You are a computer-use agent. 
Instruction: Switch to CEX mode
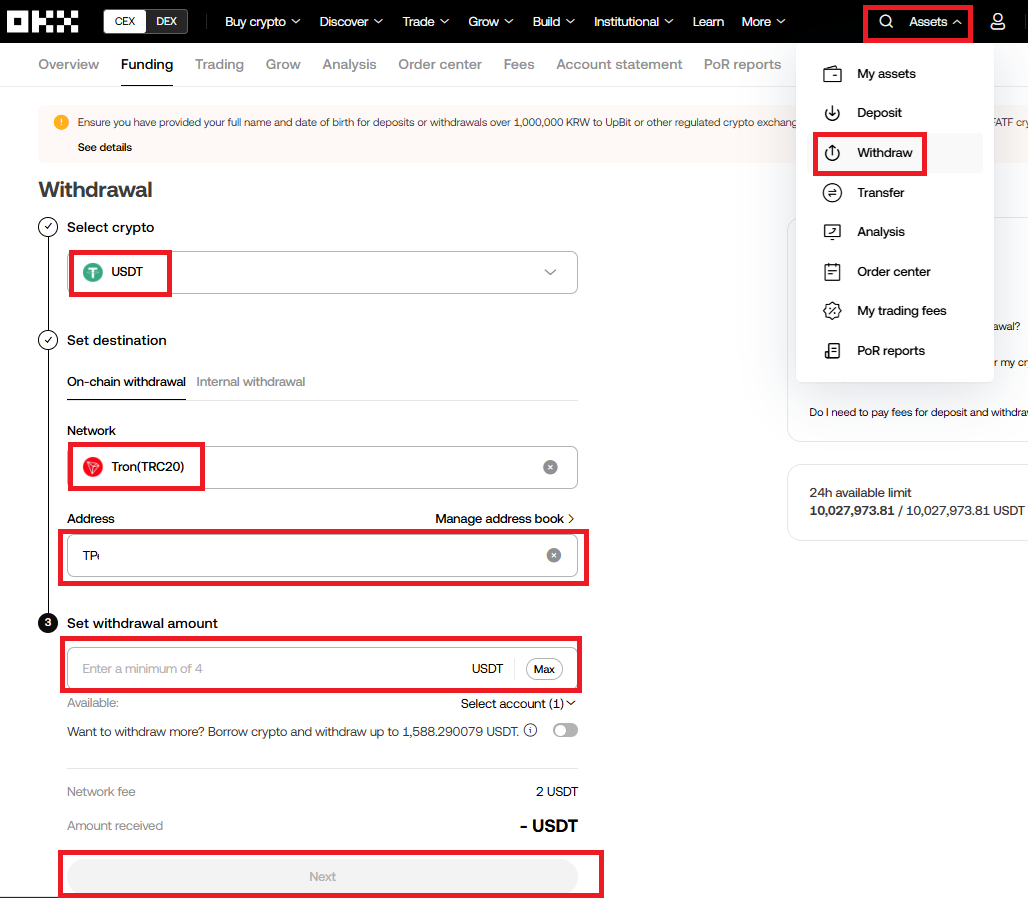125,22
